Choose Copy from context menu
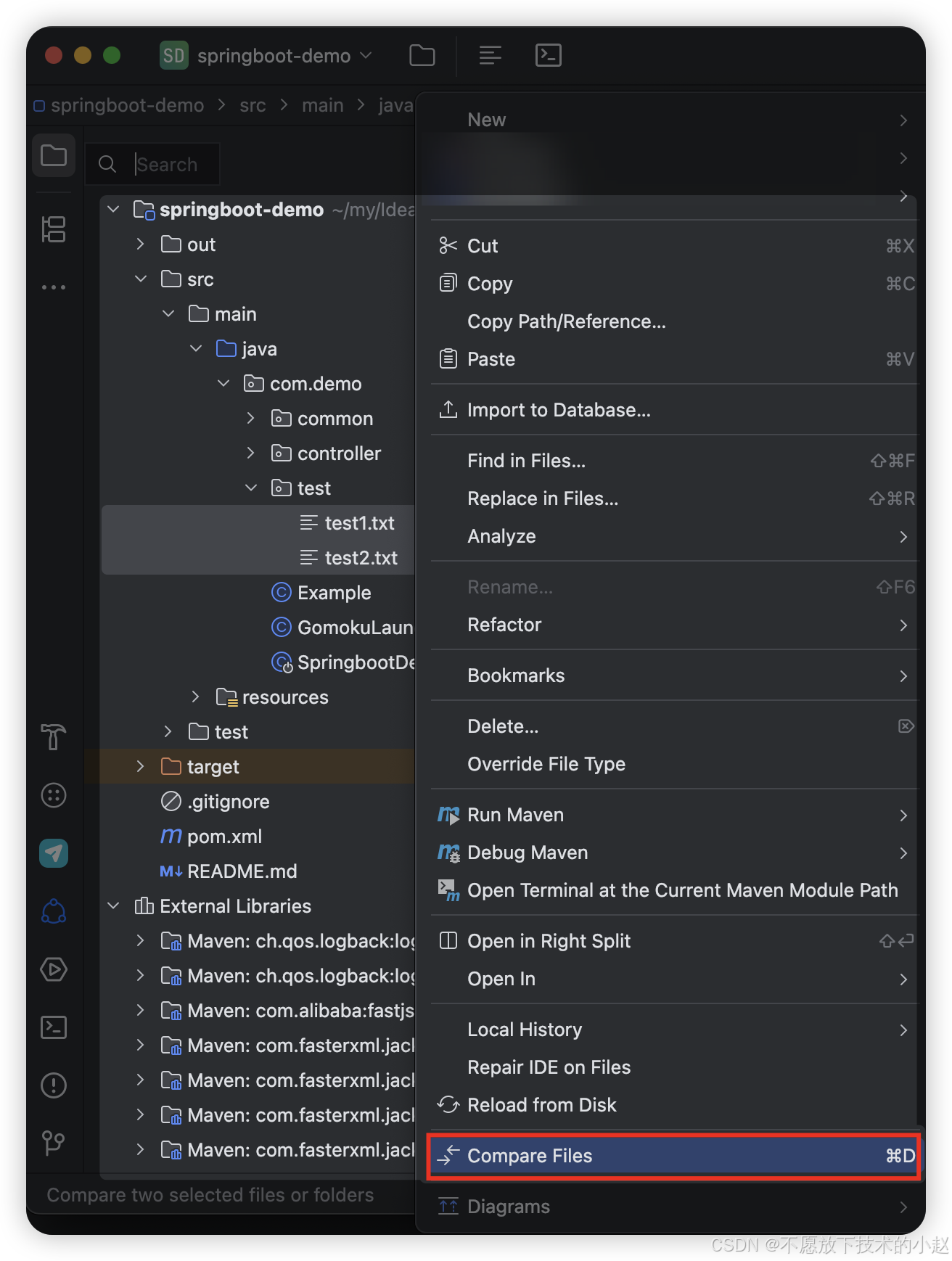 673,284
